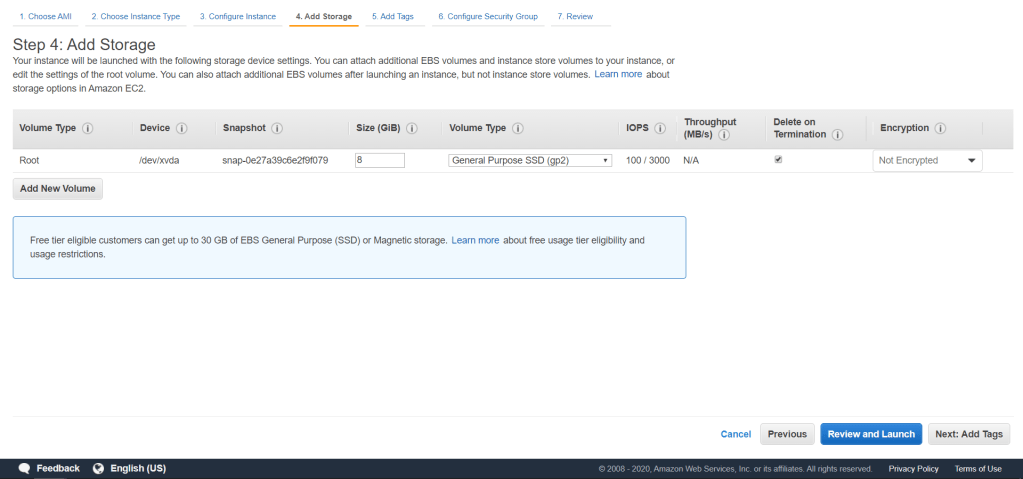Click info icon next to Encryption header
1023x479 pixels.
pos(941,128)
